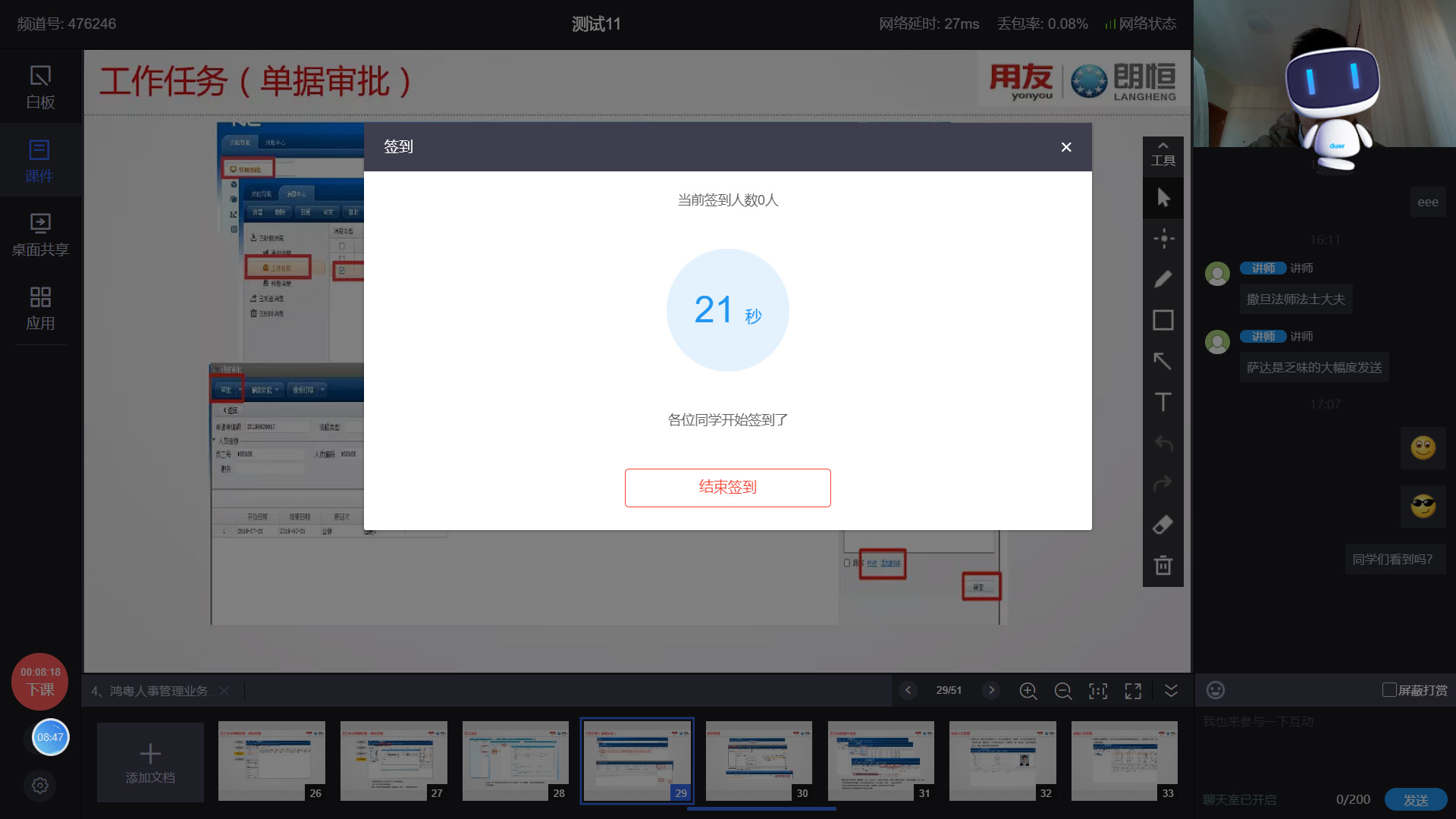Collapse the slide thumbnail strip
This screenshot has height=819, width=1456.
coord(1171,691)
